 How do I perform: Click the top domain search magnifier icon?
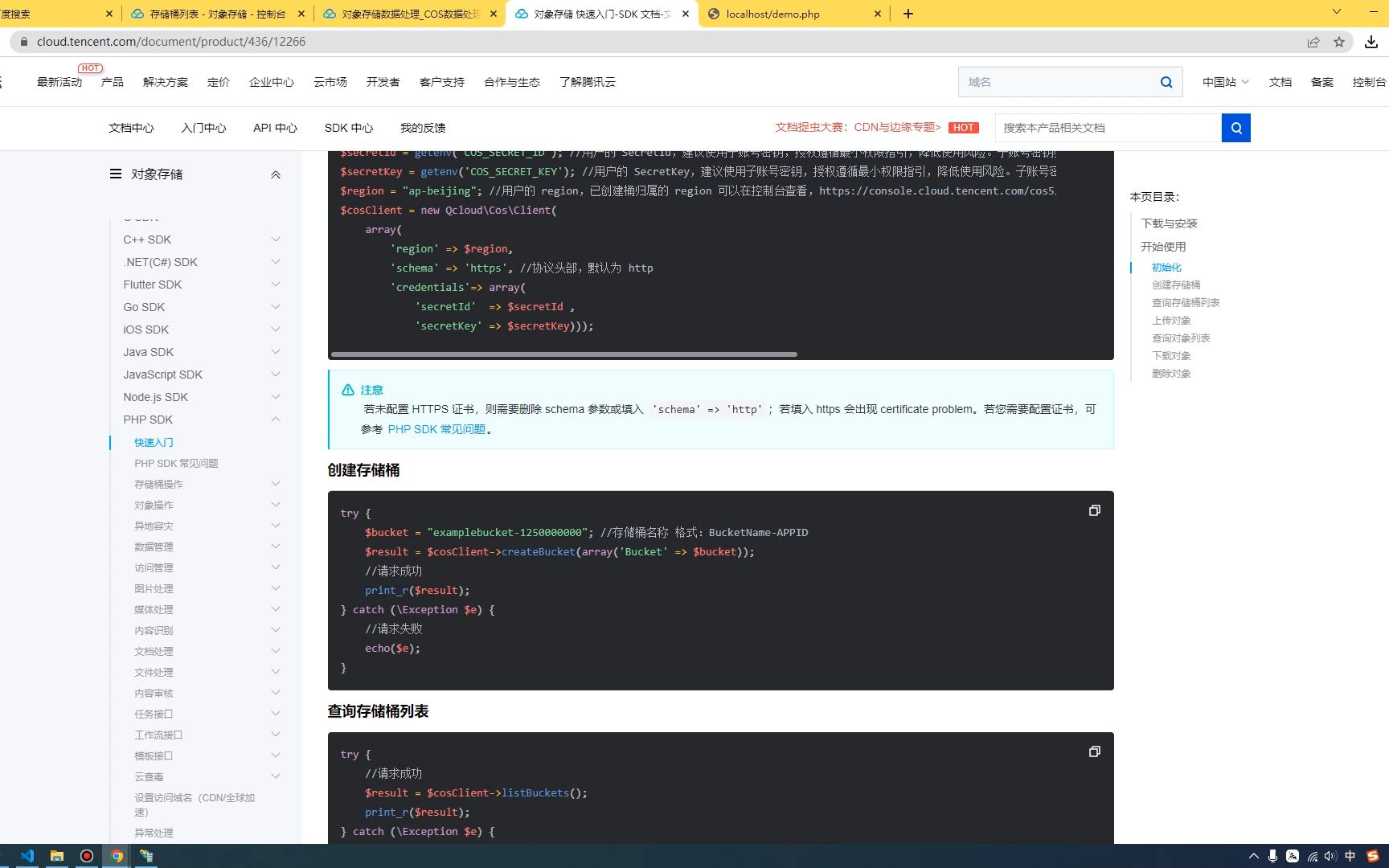point(1166,82)
